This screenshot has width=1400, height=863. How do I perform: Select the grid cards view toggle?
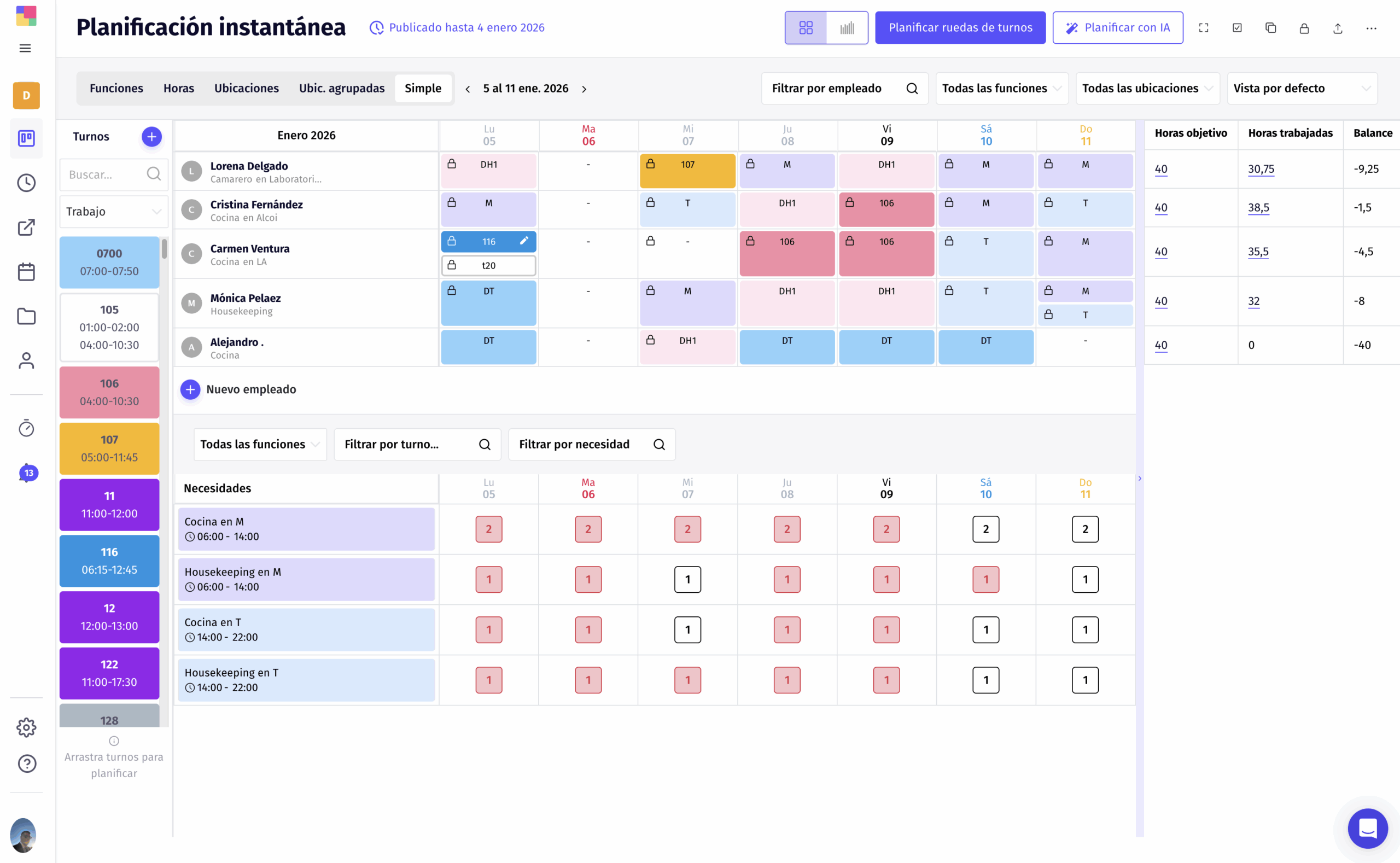[806, 28]
